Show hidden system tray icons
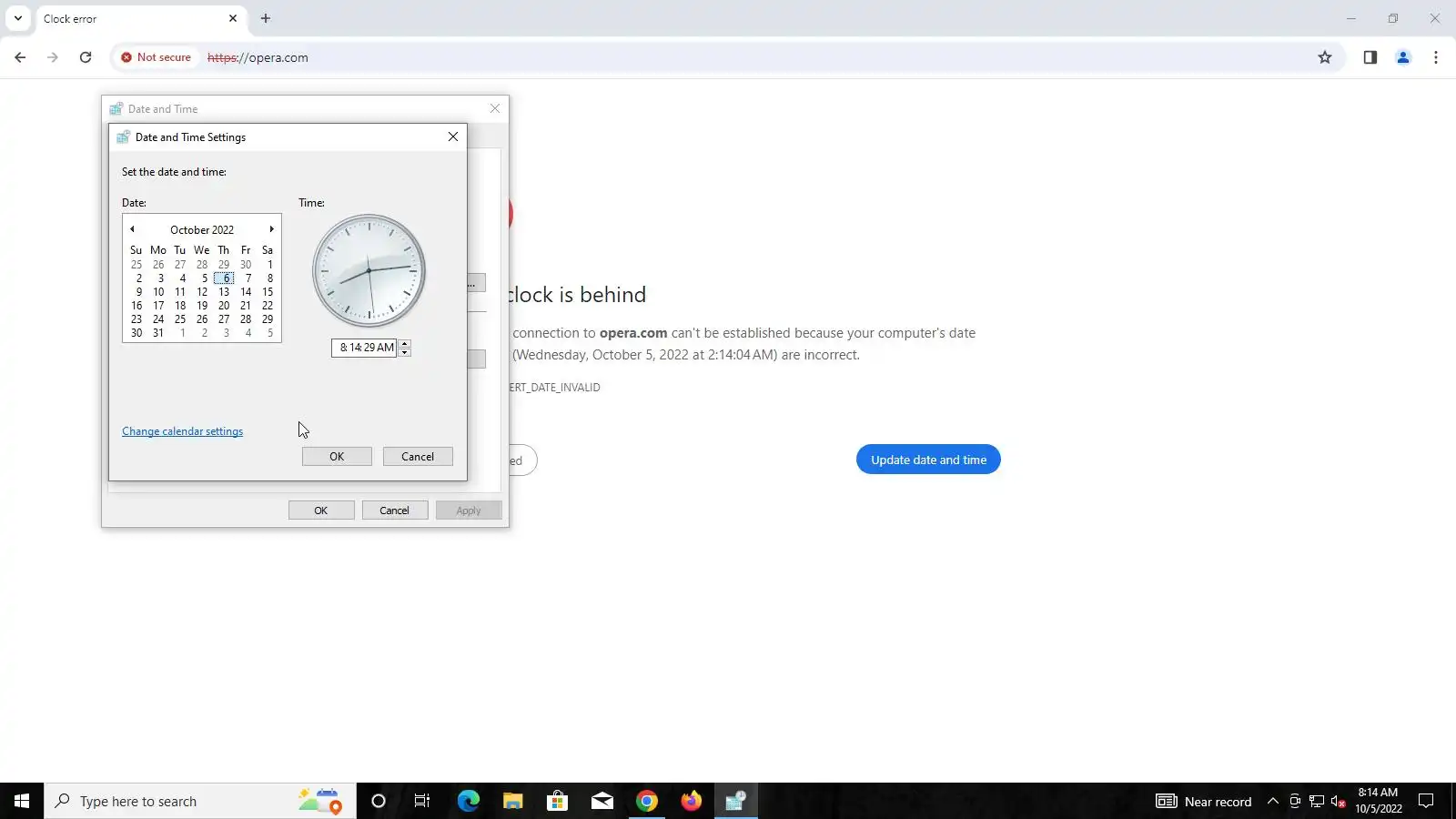The image size is (1456, 819). coord(1273,801)
